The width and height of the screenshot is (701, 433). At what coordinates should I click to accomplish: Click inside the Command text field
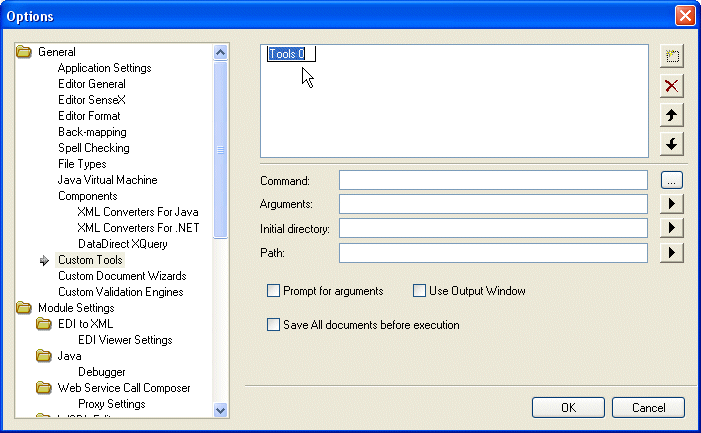(493, 180)
